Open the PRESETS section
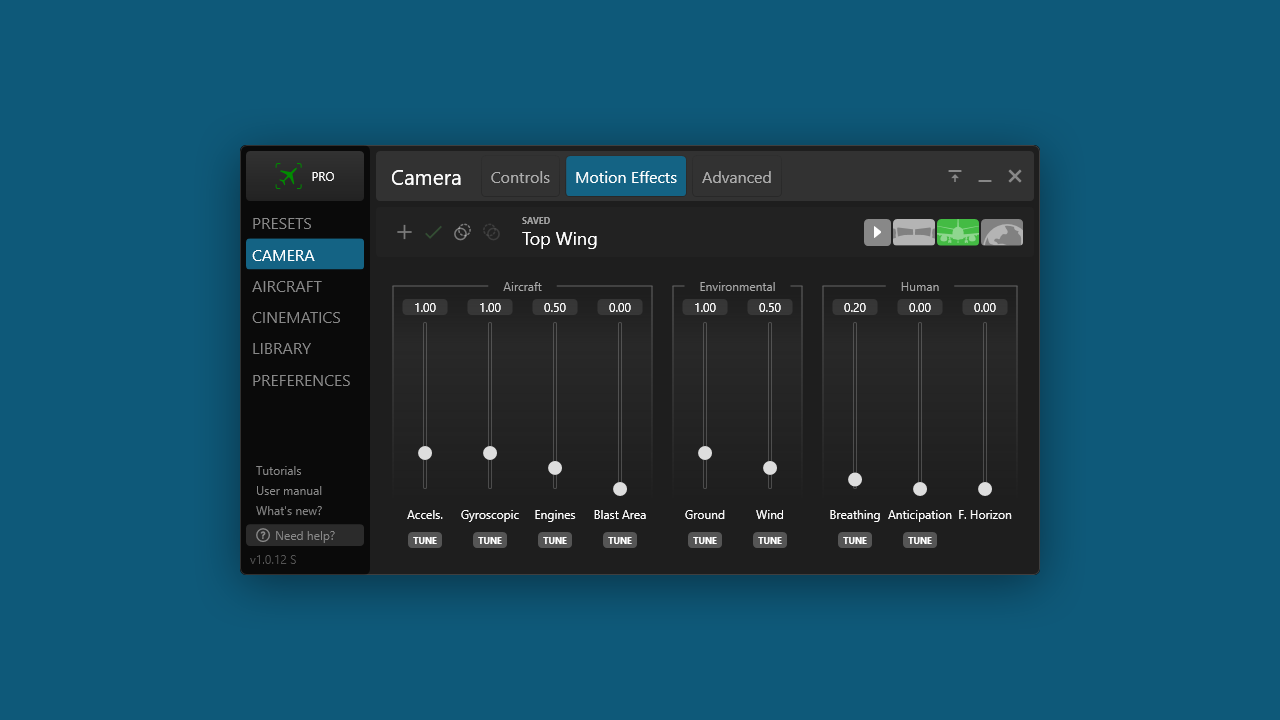This screenshot has width=1280, height=720. 282,223
